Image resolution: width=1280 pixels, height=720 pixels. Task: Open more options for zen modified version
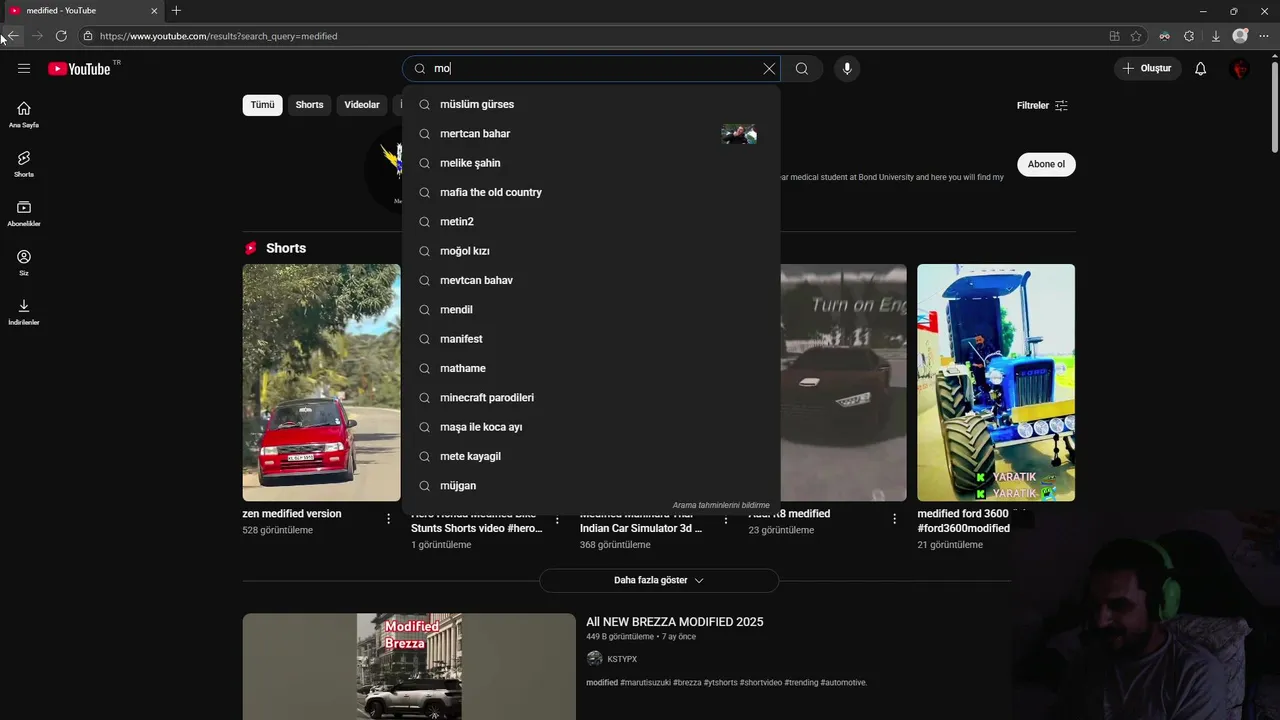[x=389, y=519]
